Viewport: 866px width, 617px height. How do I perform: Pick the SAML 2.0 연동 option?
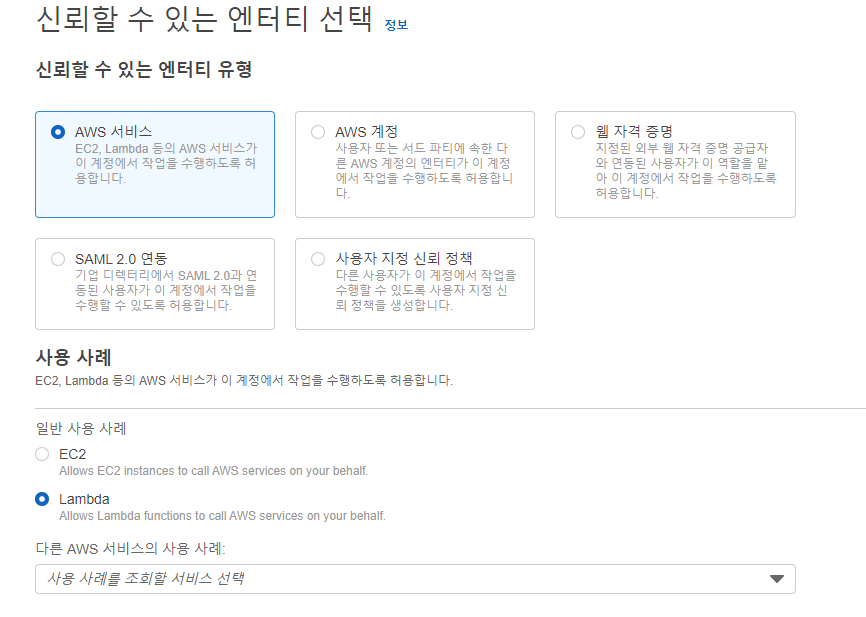coord(57,259)
